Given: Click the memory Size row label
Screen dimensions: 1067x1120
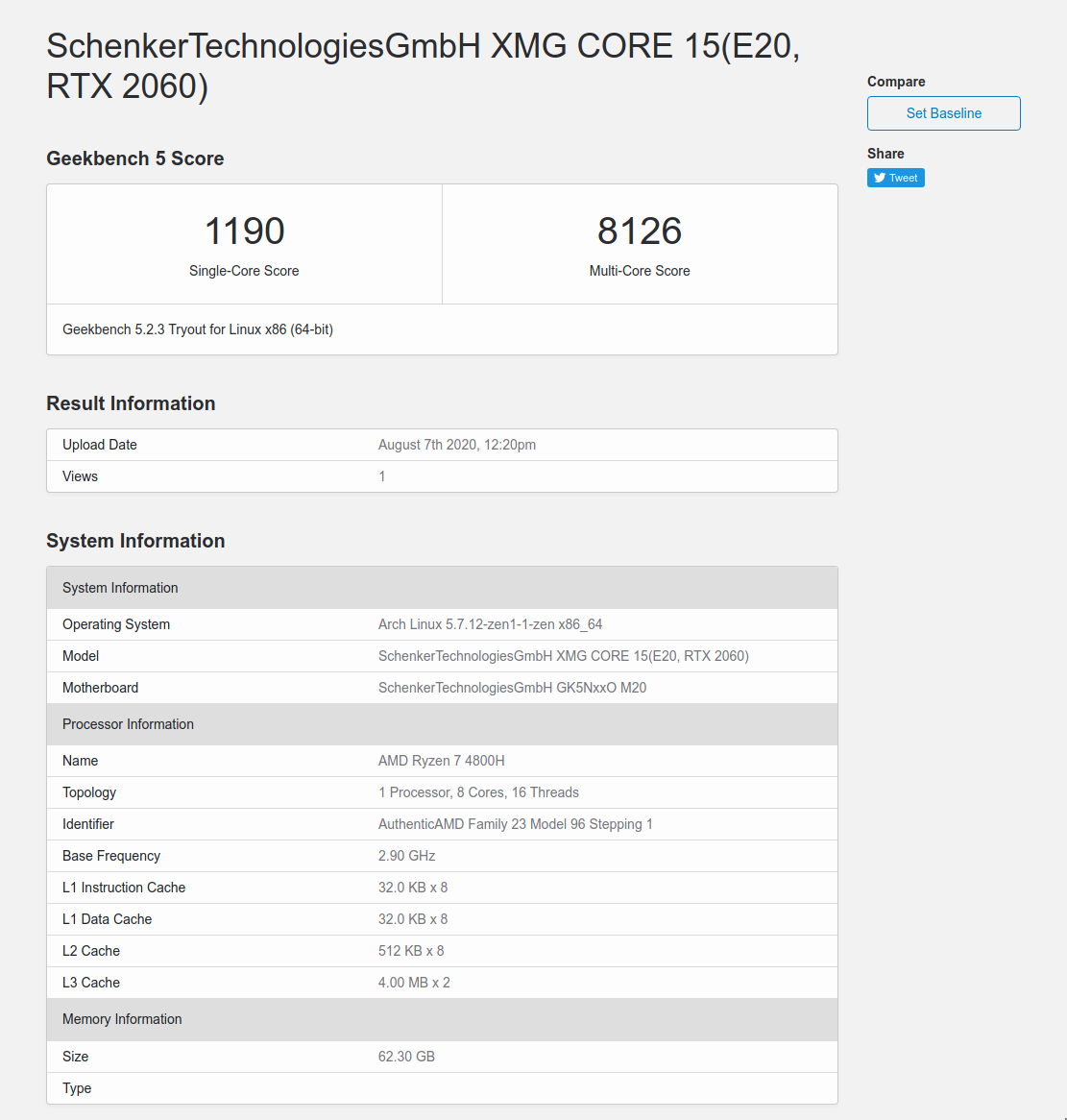Looking at the screenshot, I should click(75, 1057).
